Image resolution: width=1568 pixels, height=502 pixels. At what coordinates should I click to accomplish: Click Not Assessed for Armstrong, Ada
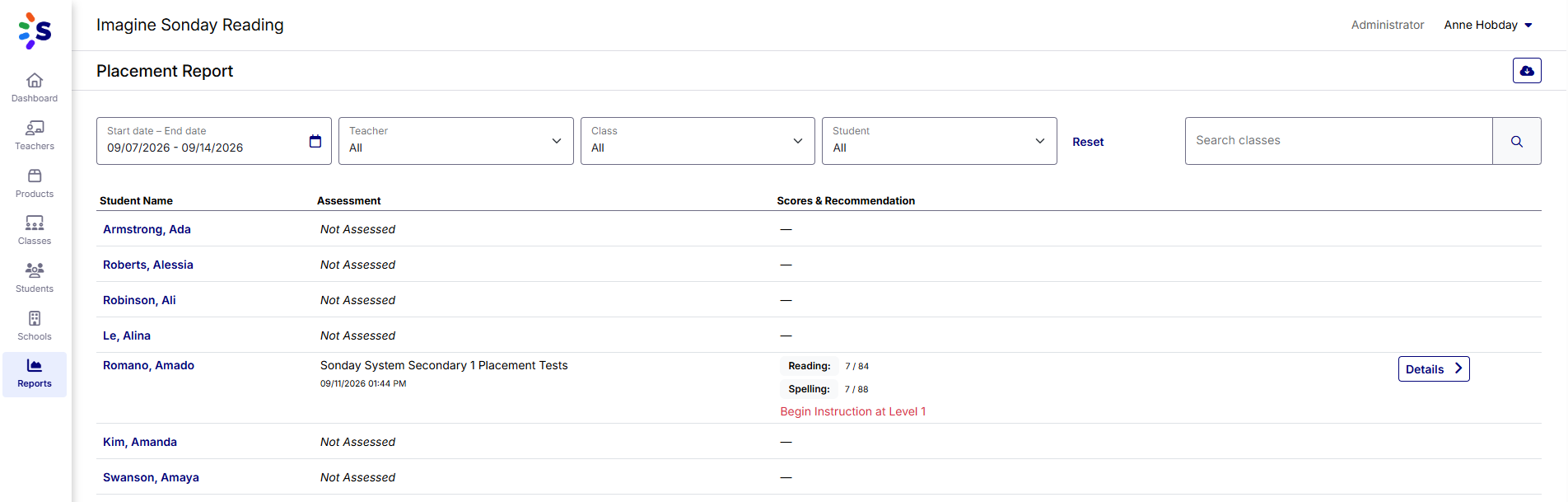tap(357, 229)
